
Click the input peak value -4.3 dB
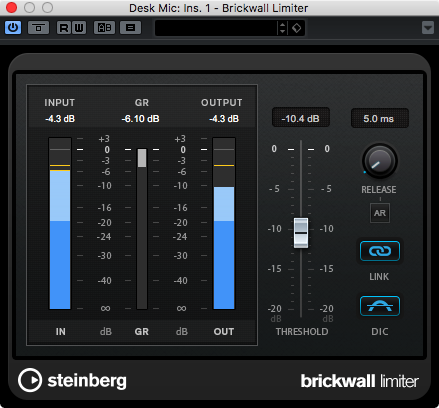pyautogui.click(x=60, y=119)
